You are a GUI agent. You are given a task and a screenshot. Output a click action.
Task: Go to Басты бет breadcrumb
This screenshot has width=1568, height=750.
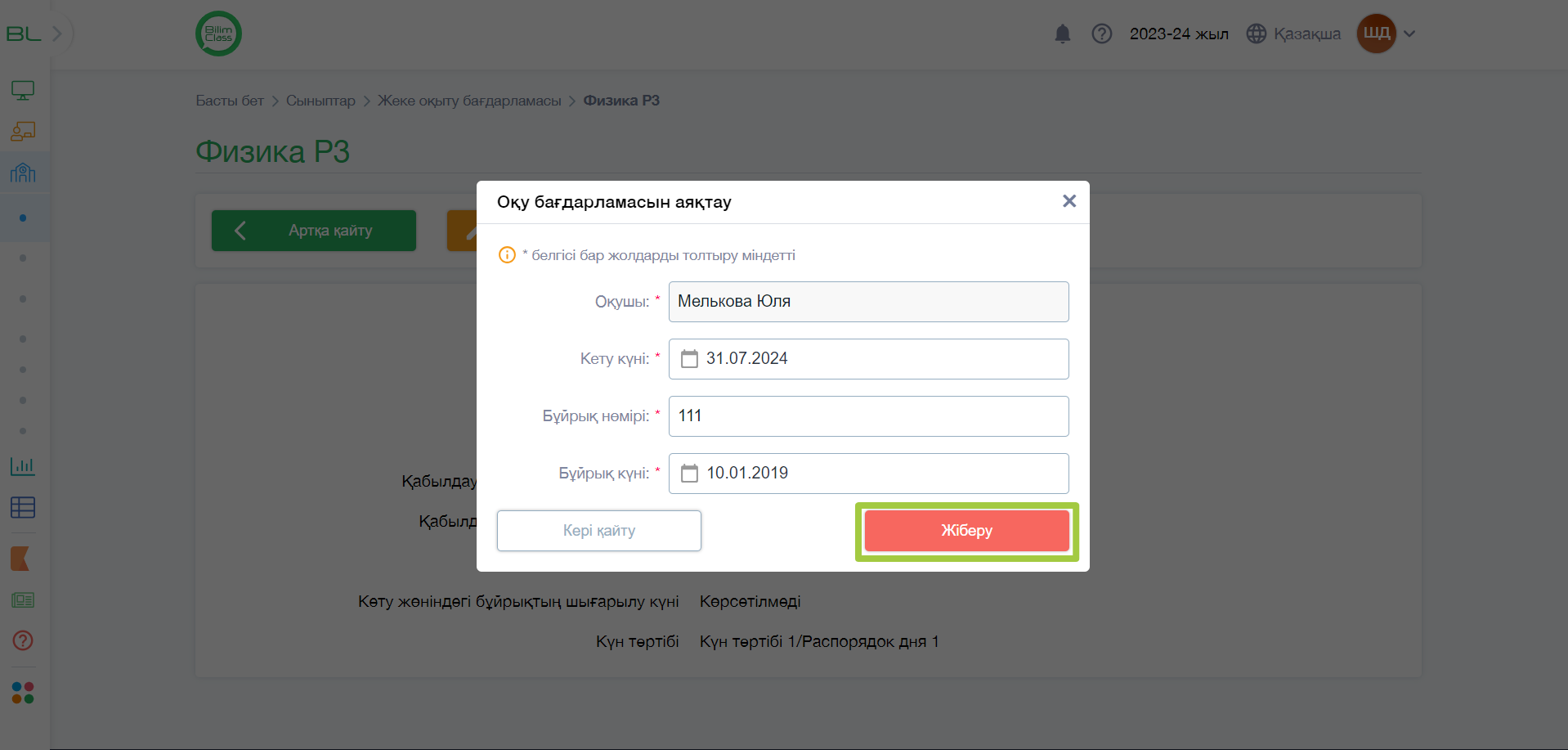(230, 101)
